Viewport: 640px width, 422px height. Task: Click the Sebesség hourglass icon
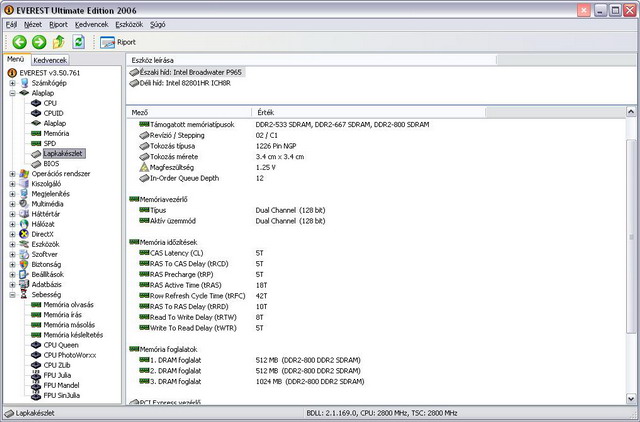point(24,295)
